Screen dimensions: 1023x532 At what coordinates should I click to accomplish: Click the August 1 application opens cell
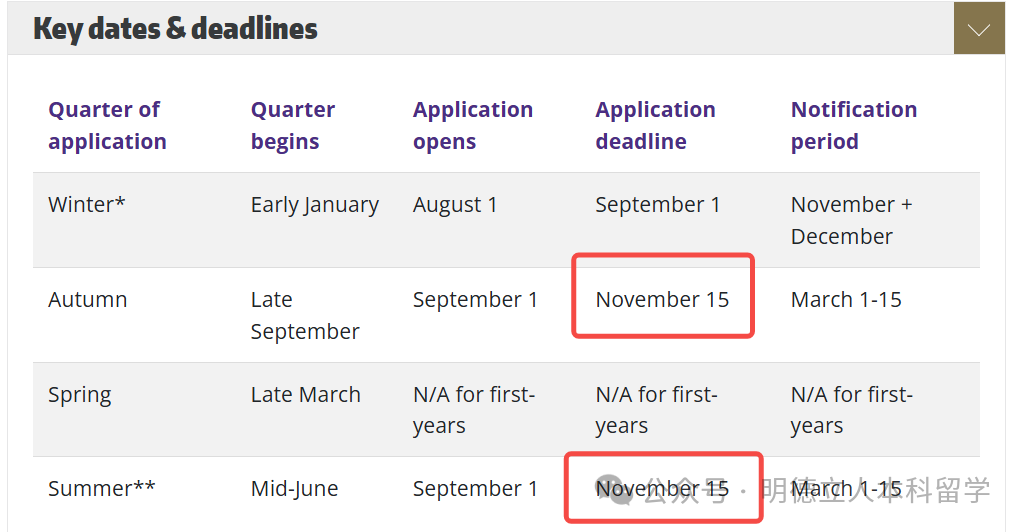[x=455, y=205]
